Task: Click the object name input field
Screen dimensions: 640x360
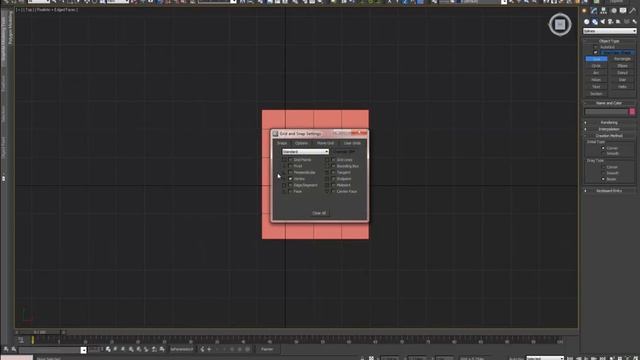Action: click(607, 111)
